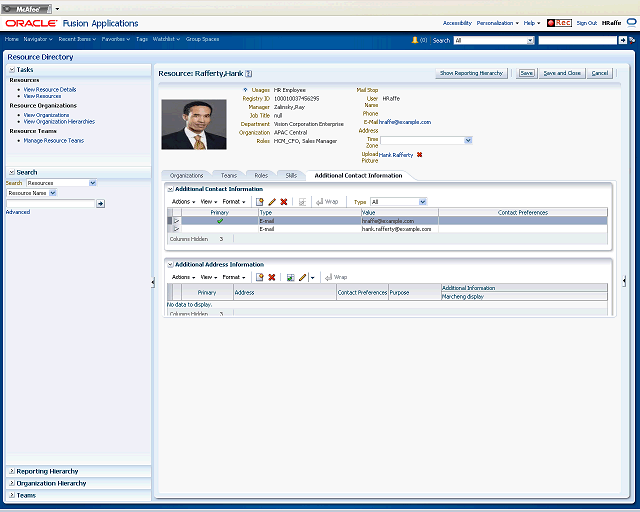Image resolution: width=640 pixels, height=512 pixels.
Task: Click Create icon in Additional Address Information toolbar
Action: coord(260,277)
